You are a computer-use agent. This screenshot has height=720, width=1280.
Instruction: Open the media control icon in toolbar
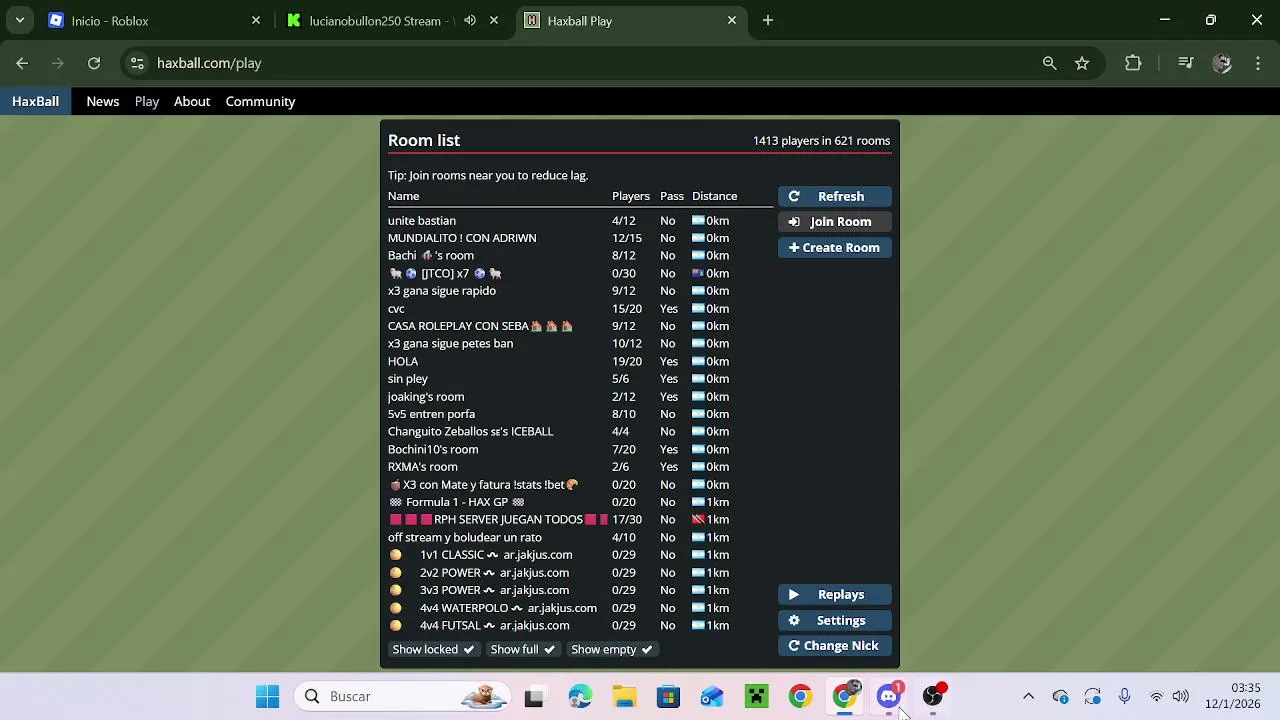[1186, 63]
